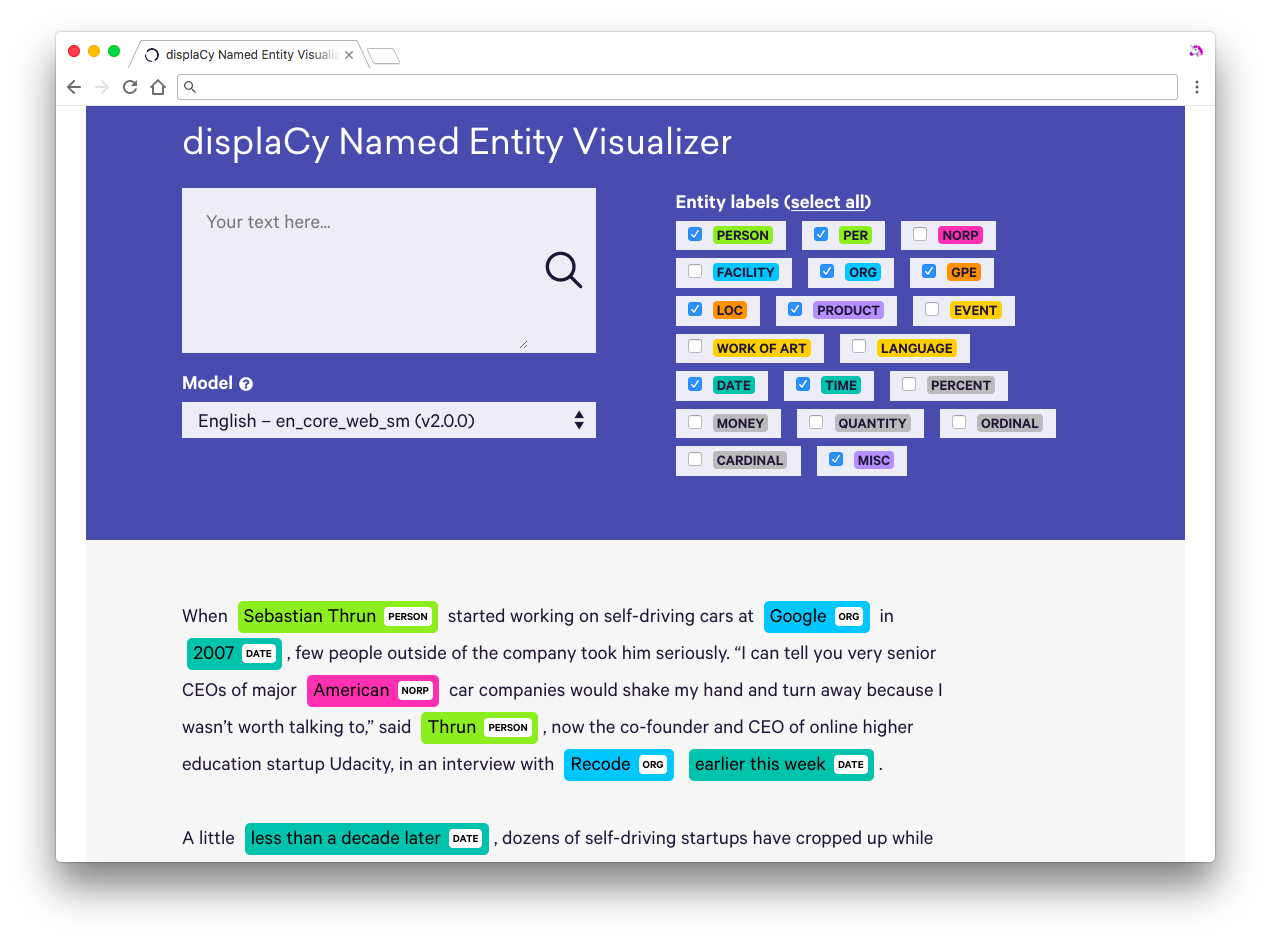Viewport: 1271px width, 942px height.
Task: Enable the QUANTITY entity label checkbox
Action: [x=816, y=422]
